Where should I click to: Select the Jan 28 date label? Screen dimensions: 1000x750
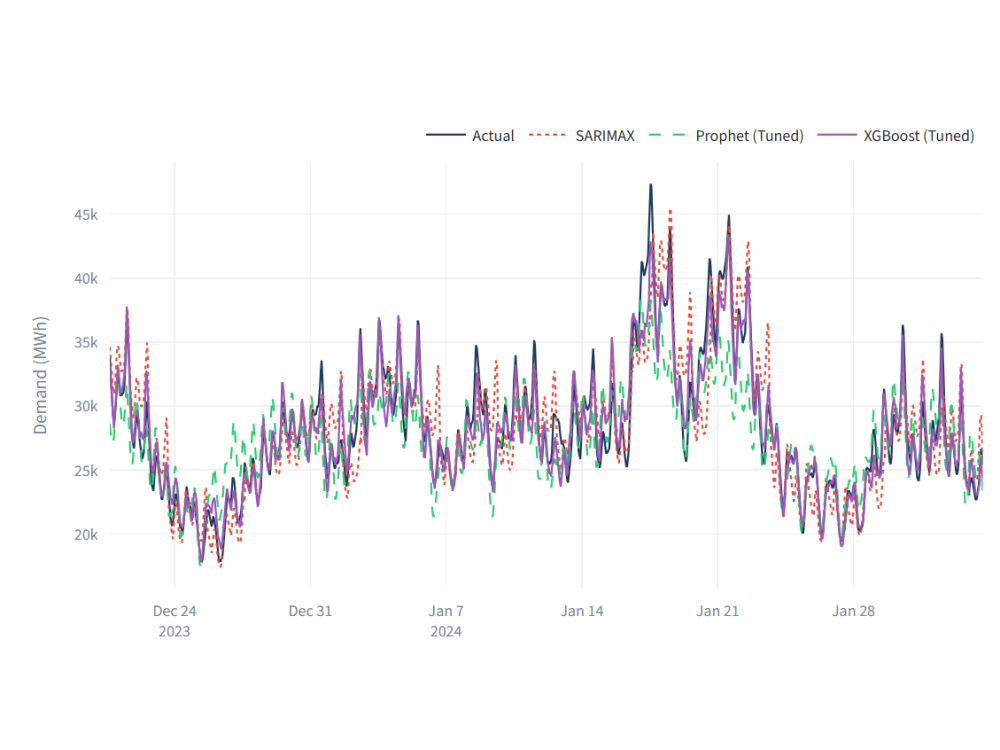click(854, 610)
